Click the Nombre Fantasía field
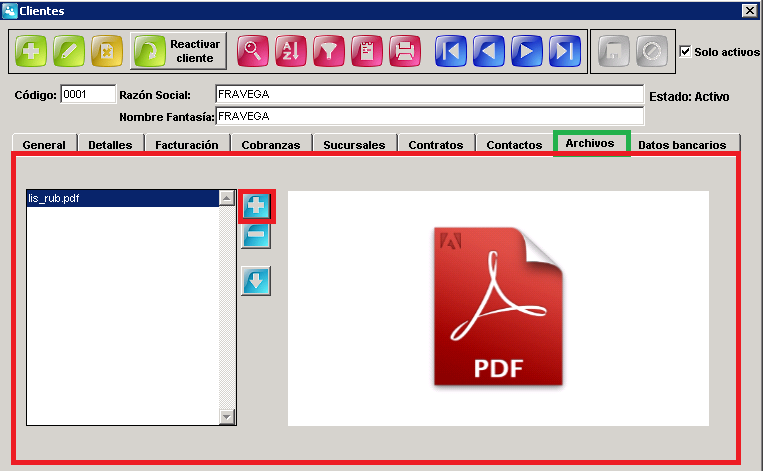The height and width of the screenshot is (471, 763). [x=430, y=116]
